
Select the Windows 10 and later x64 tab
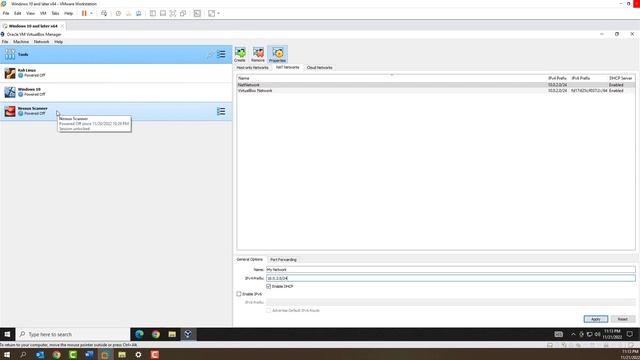(x=33, y=26)
